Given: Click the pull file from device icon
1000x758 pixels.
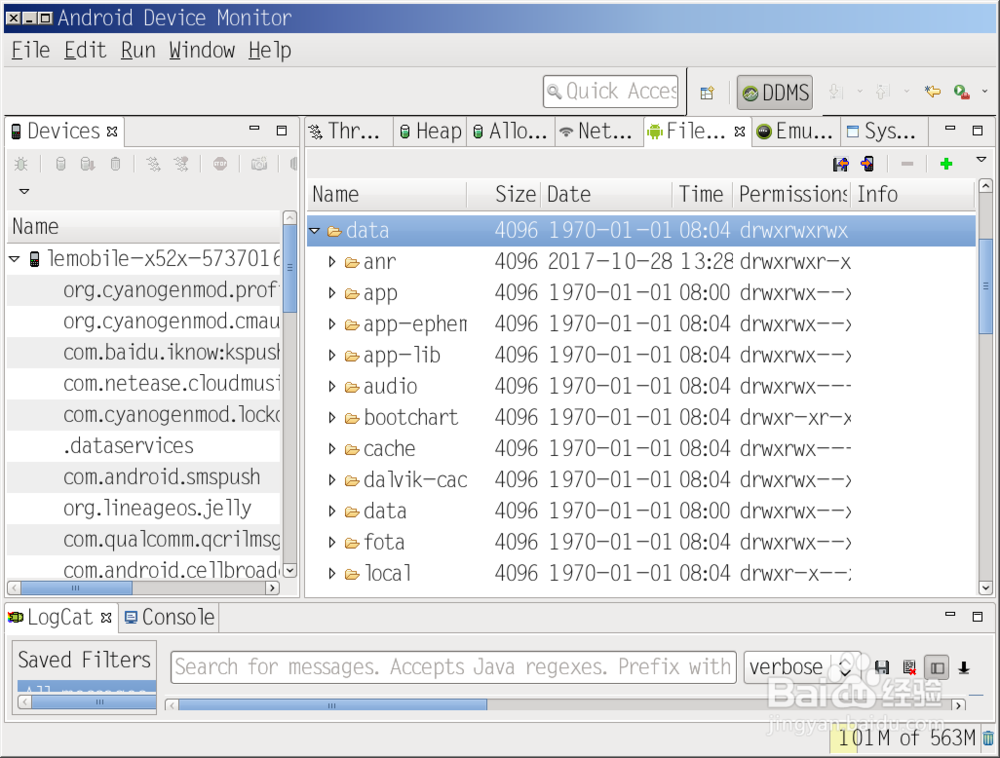Looking at the screenshot, I should [841, 164].
